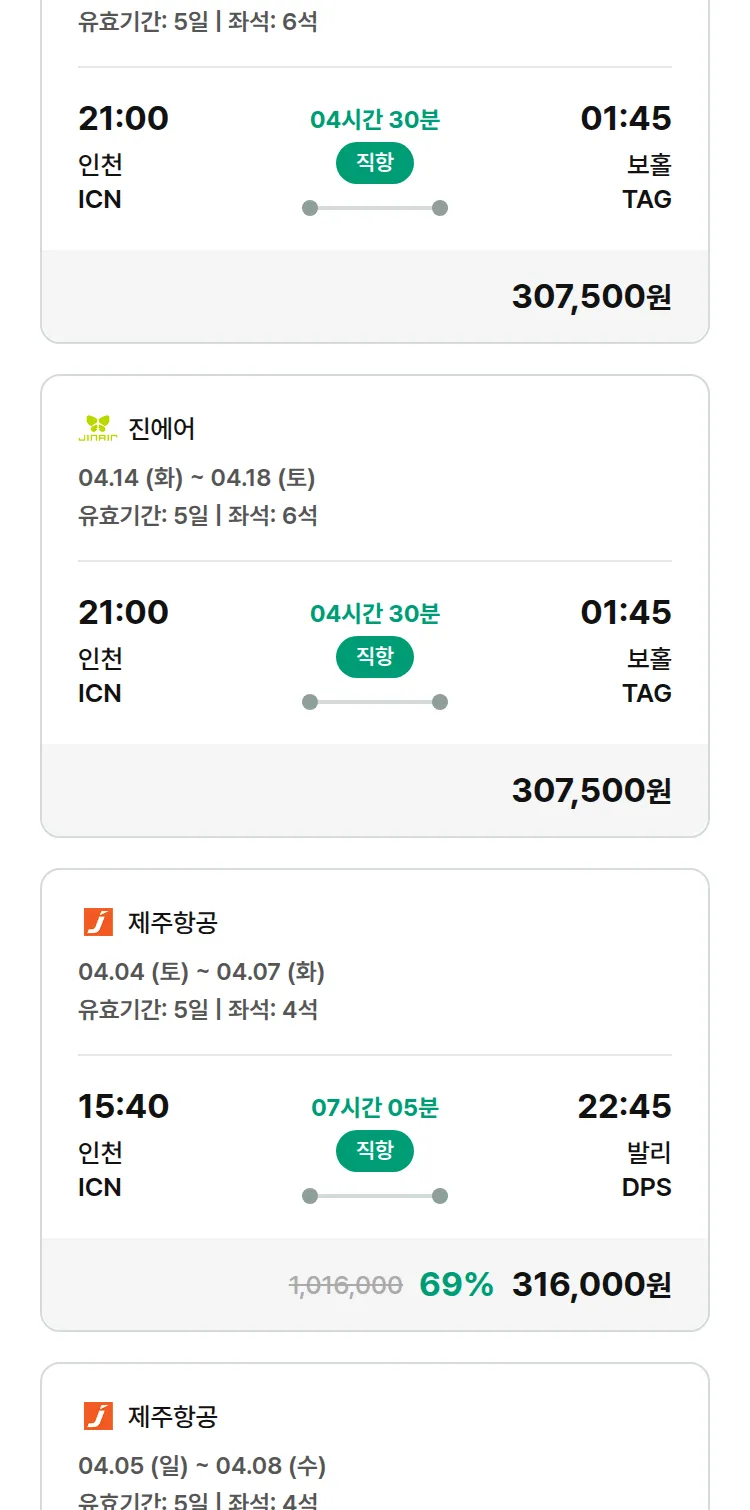Click the 22:45 arrival time
The height and width of the screenshot is (1510, 750).
624,1107
